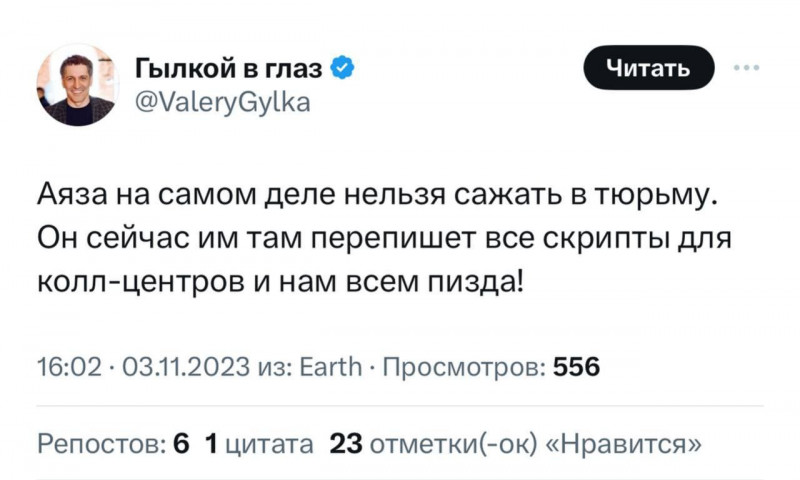Click the repost count number 6
This screenshot has width=800, height=480.
[181, 443]
